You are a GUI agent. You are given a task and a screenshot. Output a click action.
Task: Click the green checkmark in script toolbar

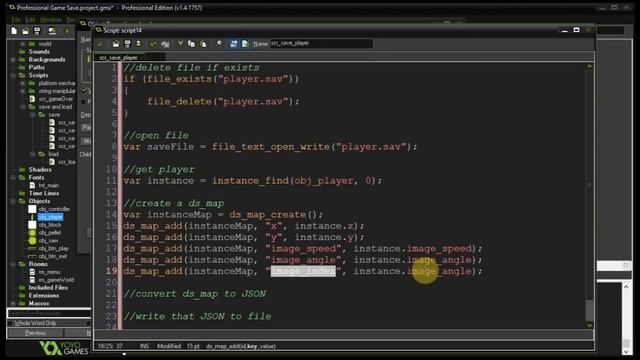pos(100,44)
